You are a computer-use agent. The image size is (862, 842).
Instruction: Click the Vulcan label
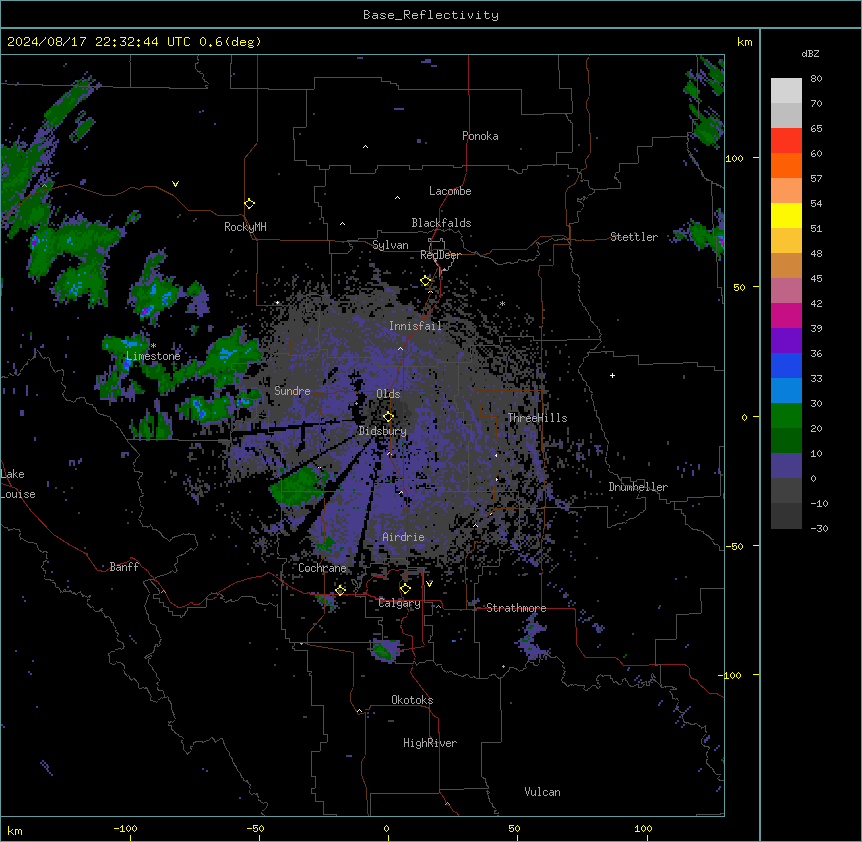[542, 792]
